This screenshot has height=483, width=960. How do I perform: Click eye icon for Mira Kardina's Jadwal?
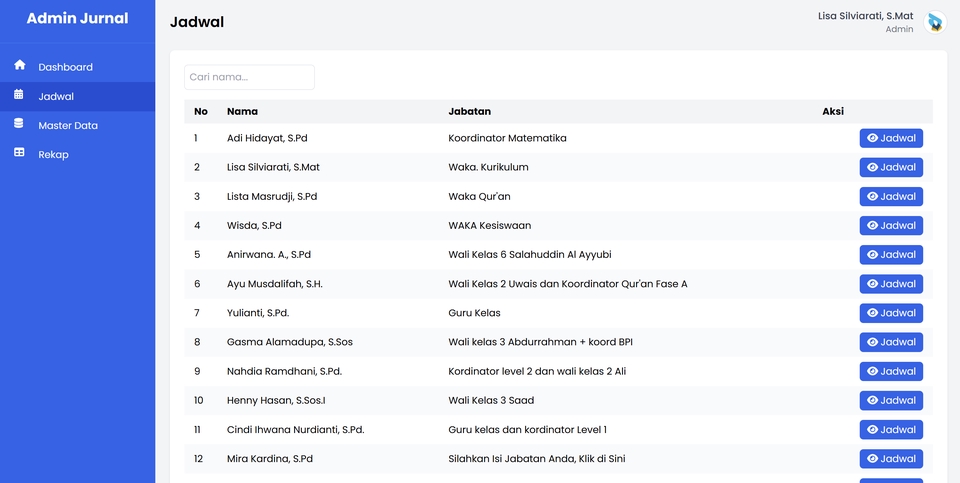872,459
